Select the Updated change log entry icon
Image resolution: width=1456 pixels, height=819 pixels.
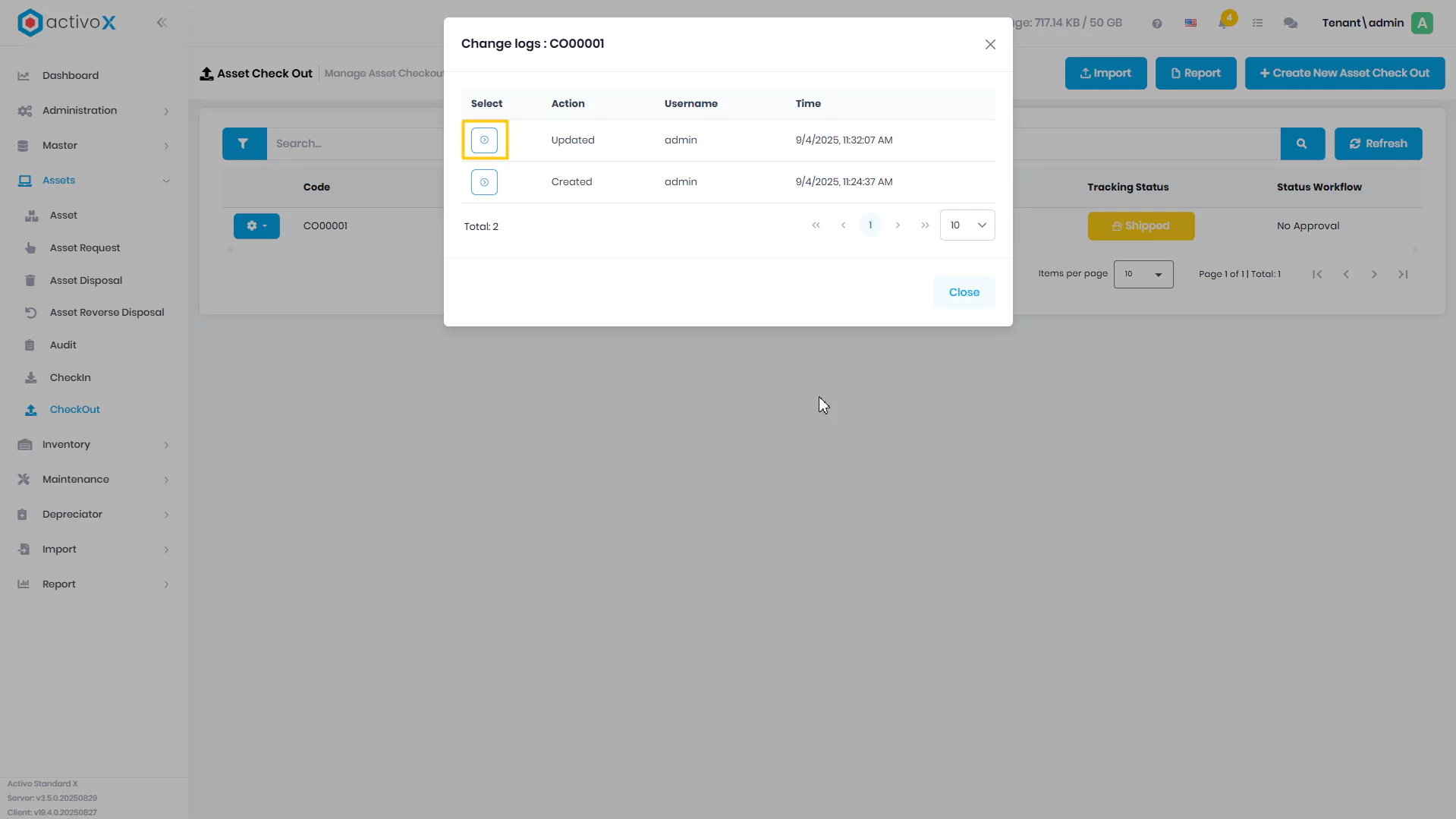click(x=484, y=140)
